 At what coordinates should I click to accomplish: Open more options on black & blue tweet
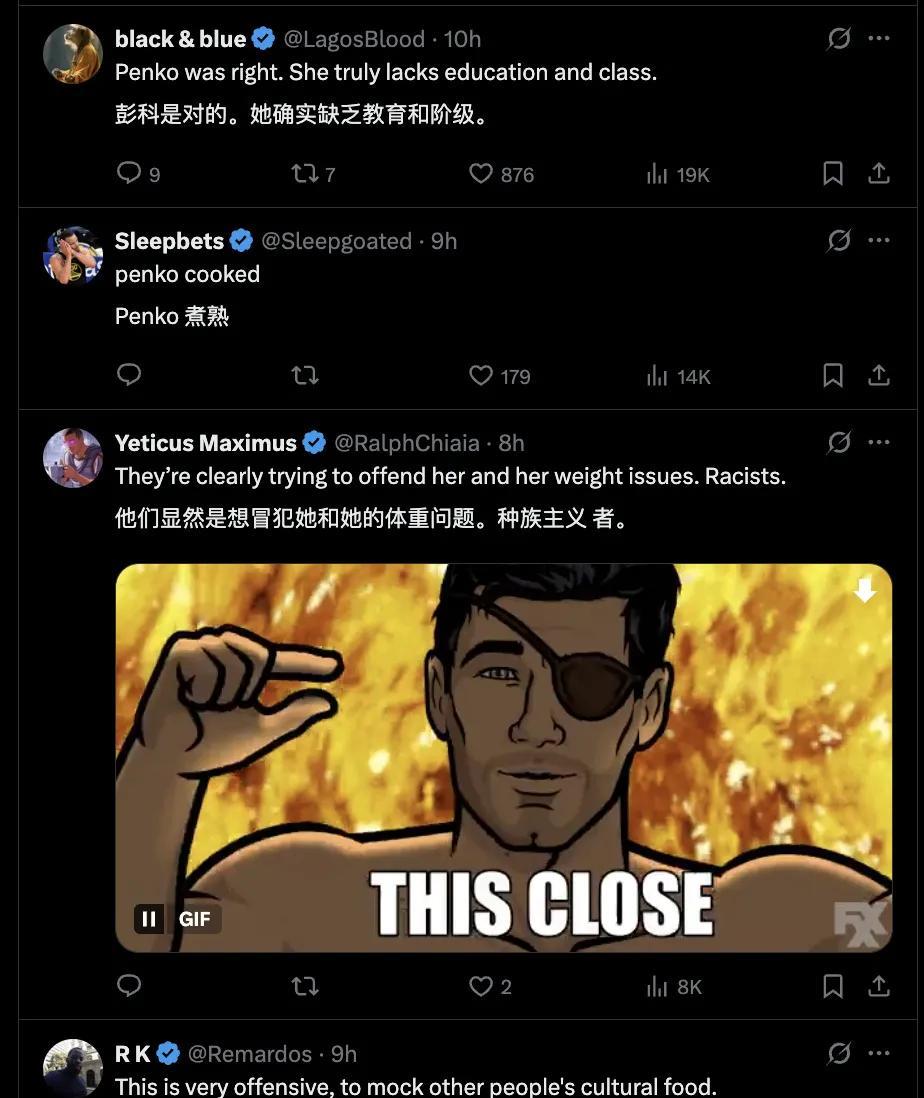click(x=878, y=39)
